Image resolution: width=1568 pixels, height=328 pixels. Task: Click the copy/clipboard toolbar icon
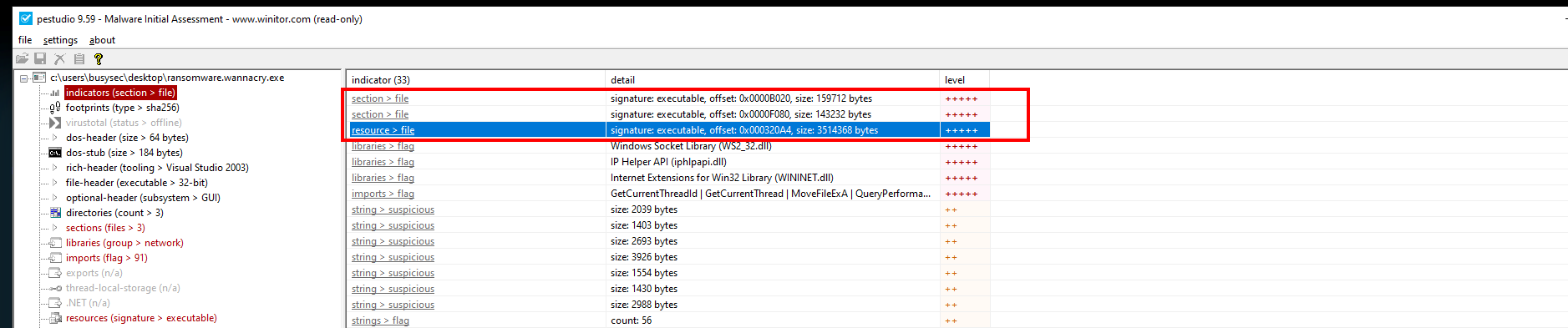79,58
